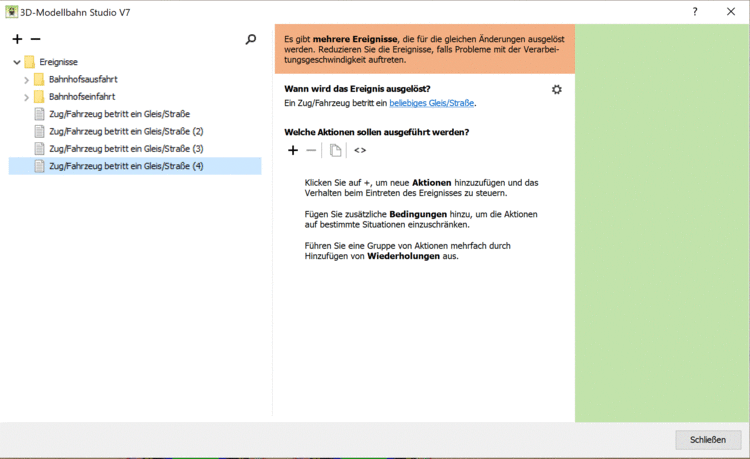This screenshot has height=459, width=750.
Task: Select event Zug/Fahrzeug betritt ein Gleis/Straße (2)
Action: point(125,131)
